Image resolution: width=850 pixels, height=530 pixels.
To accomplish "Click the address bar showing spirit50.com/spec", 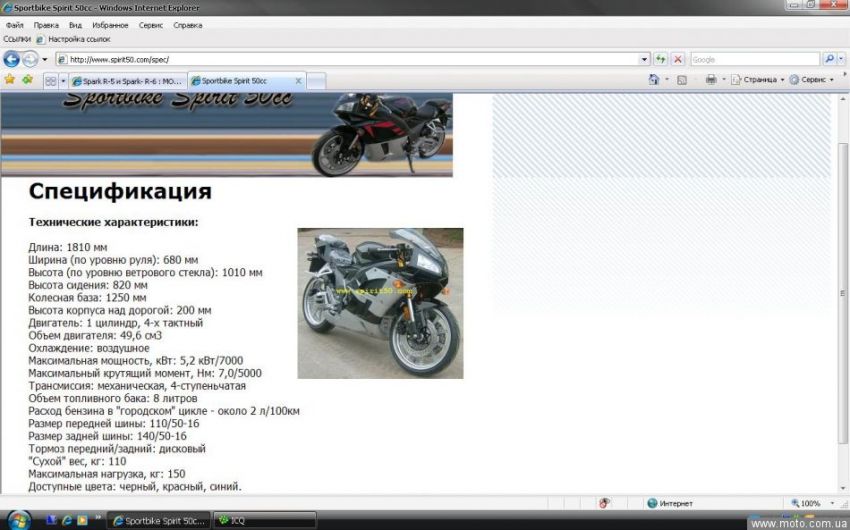I will [347, 59].
